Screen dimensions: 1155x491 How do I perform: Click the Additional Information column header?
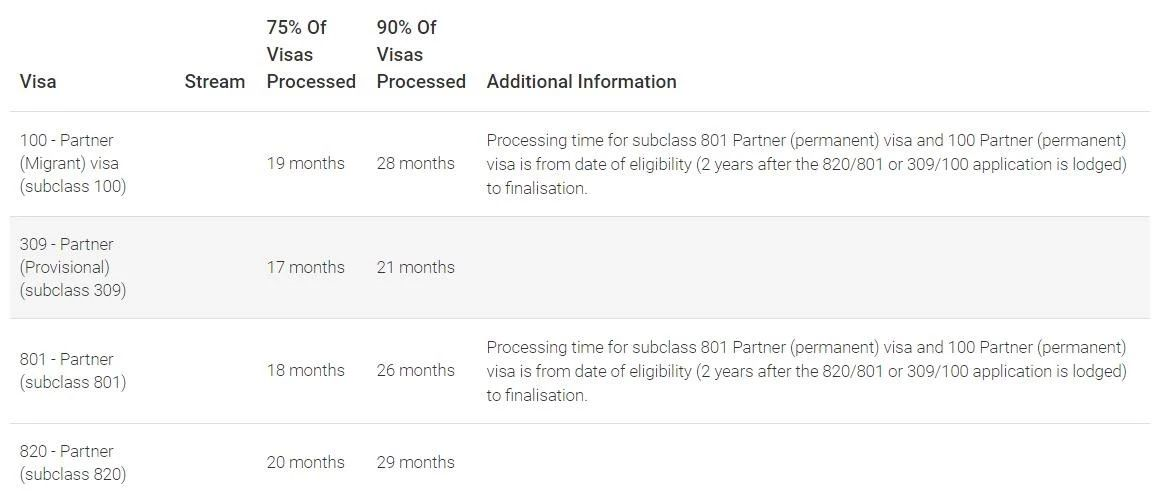(x=581, y=82)
